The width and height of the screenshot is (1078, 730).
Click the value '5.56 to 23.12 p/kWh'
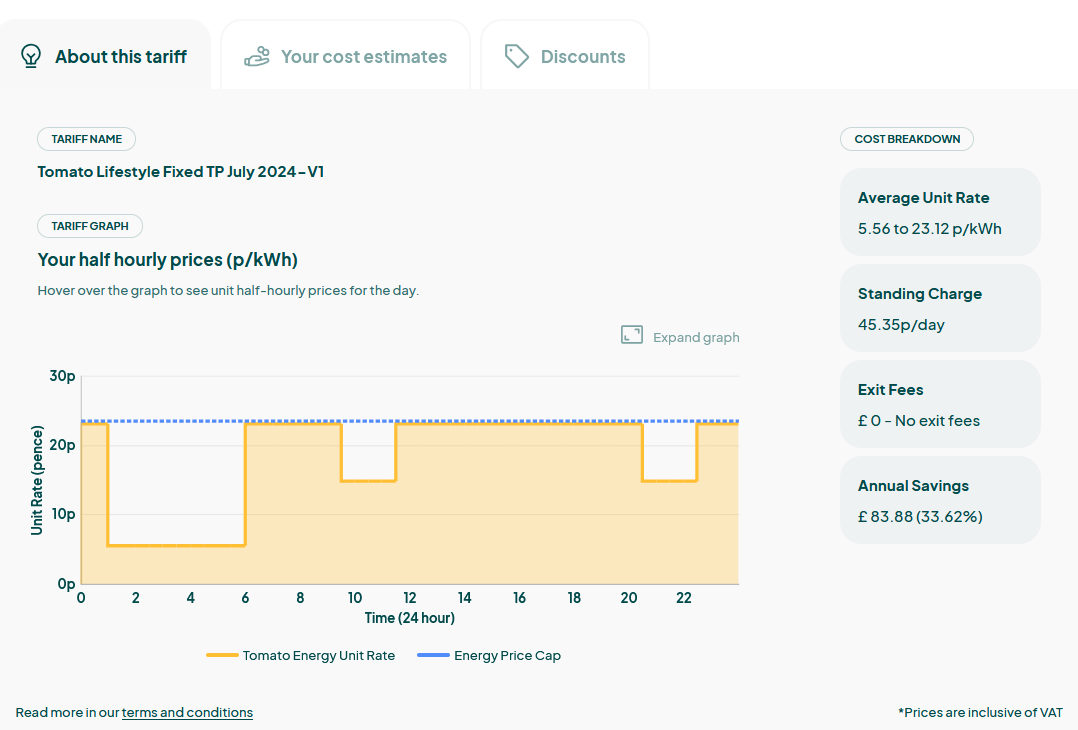930,229
